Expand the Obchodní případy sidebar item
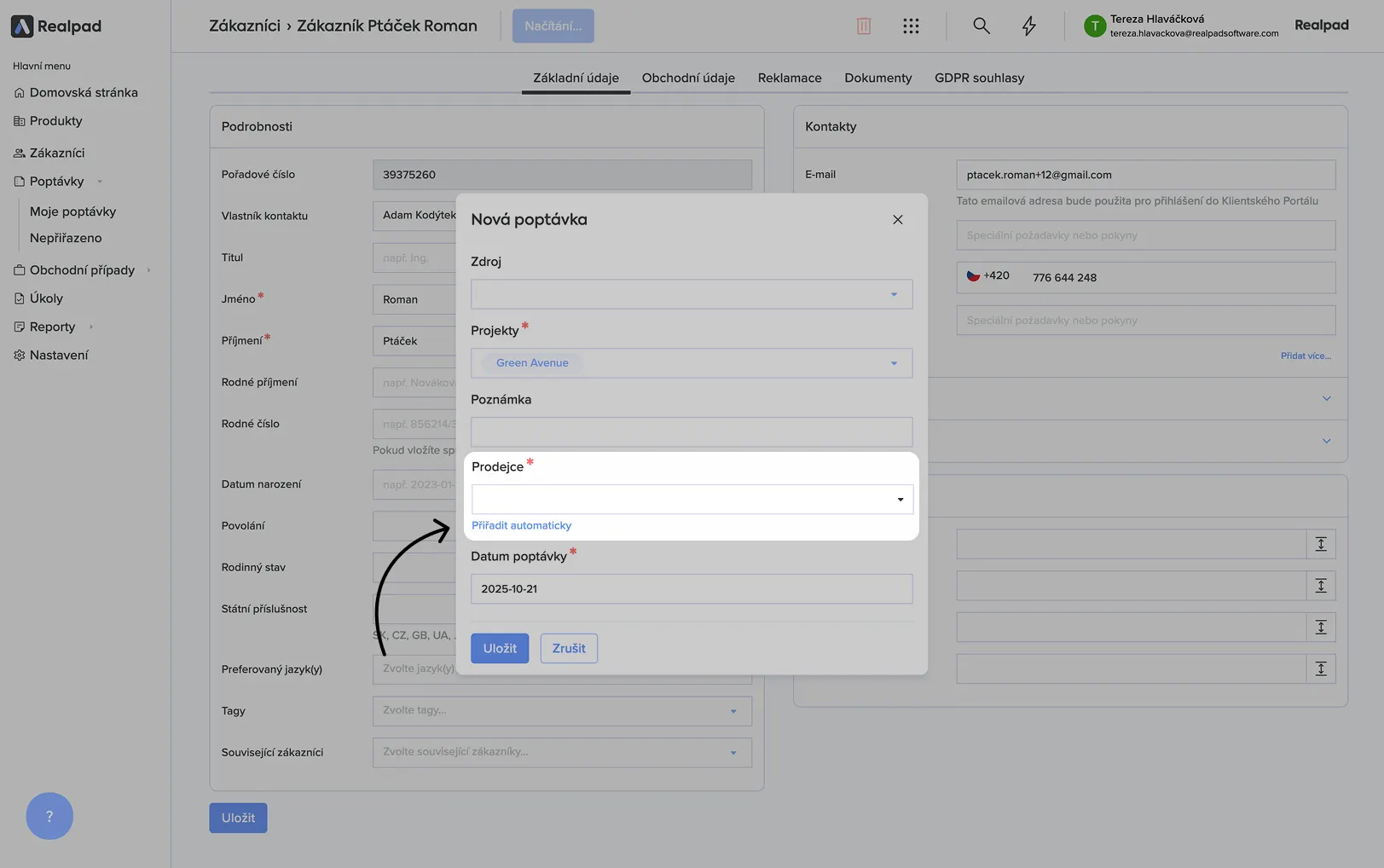 pos(82,270)
